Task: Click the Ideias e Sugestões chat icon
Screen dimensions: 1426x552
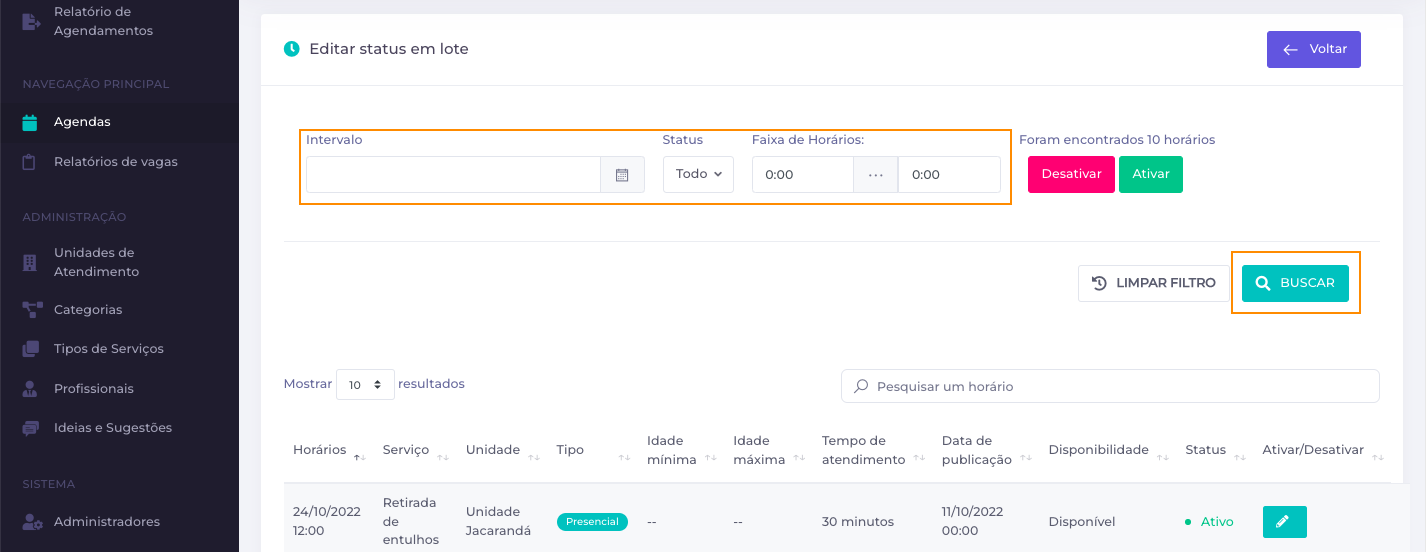Action: pyautogui.click(x=32, y=428)
